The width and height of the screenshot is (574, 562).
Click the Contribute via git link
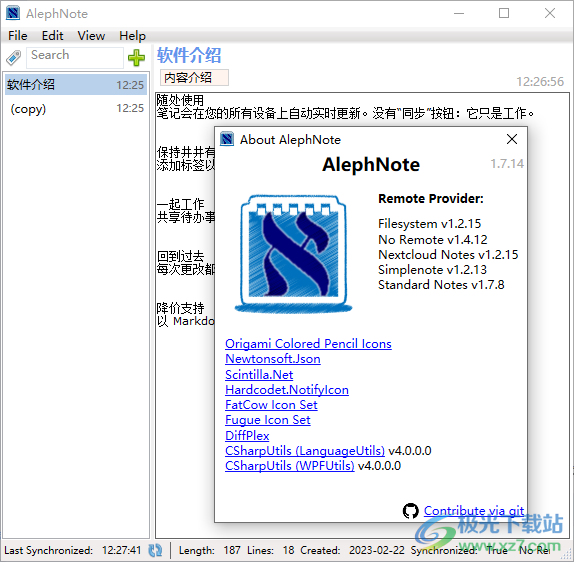click(474, 510)
